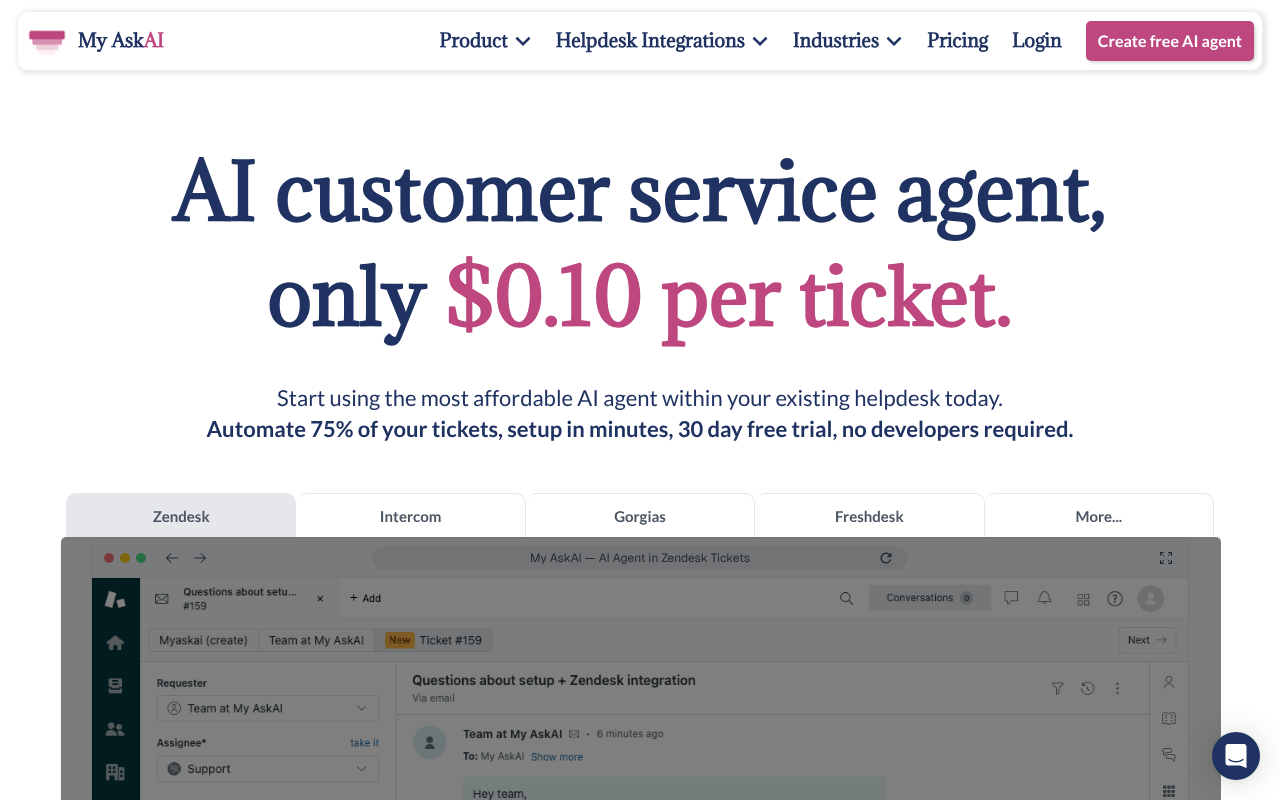The height and width of the screenshot is (800, 1280).
Task: Go to the Pricing page
Action: click(x=957, y=41)
